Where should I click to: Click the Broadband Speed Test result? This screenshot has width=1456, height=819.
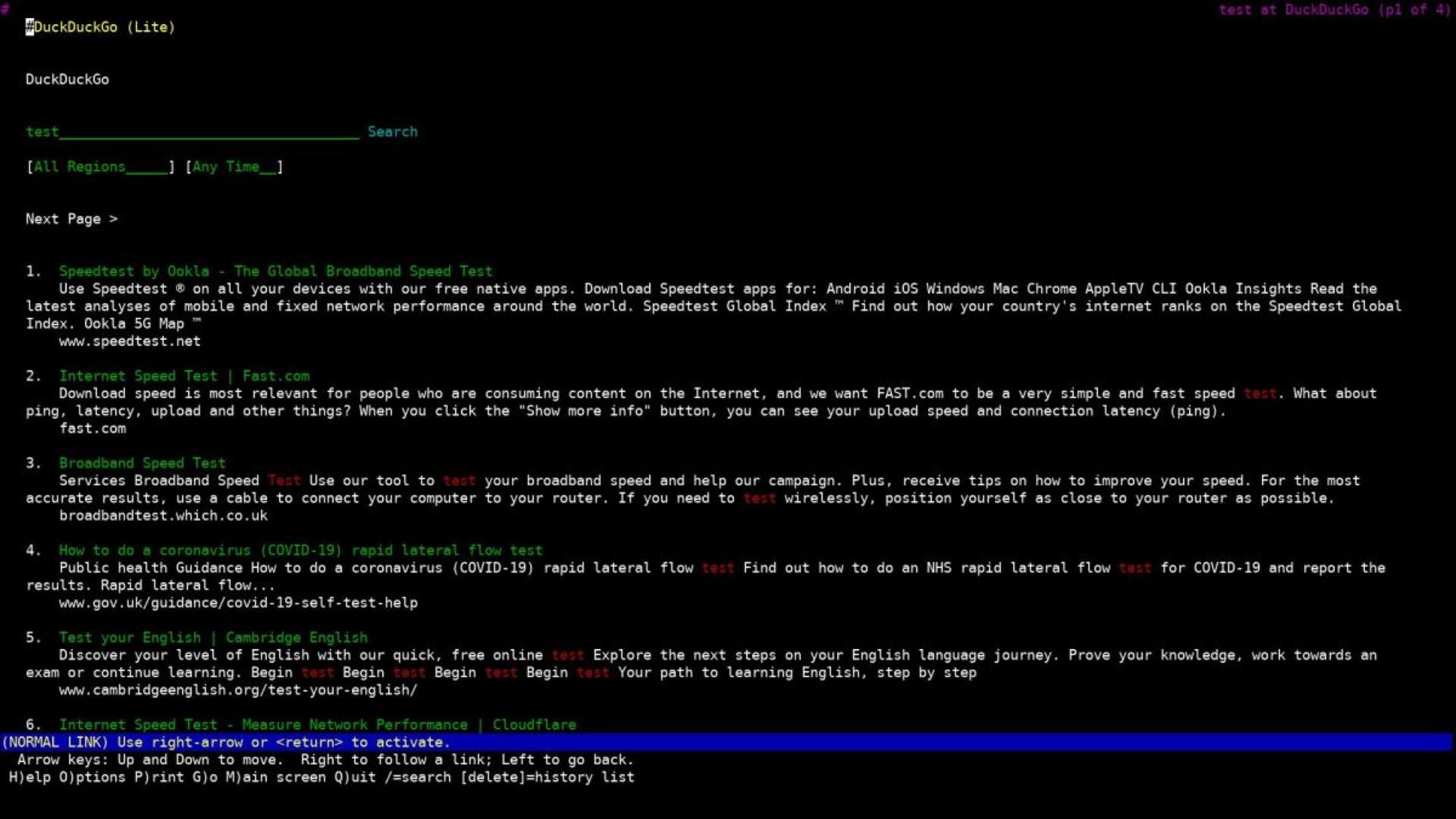point(142,463)
